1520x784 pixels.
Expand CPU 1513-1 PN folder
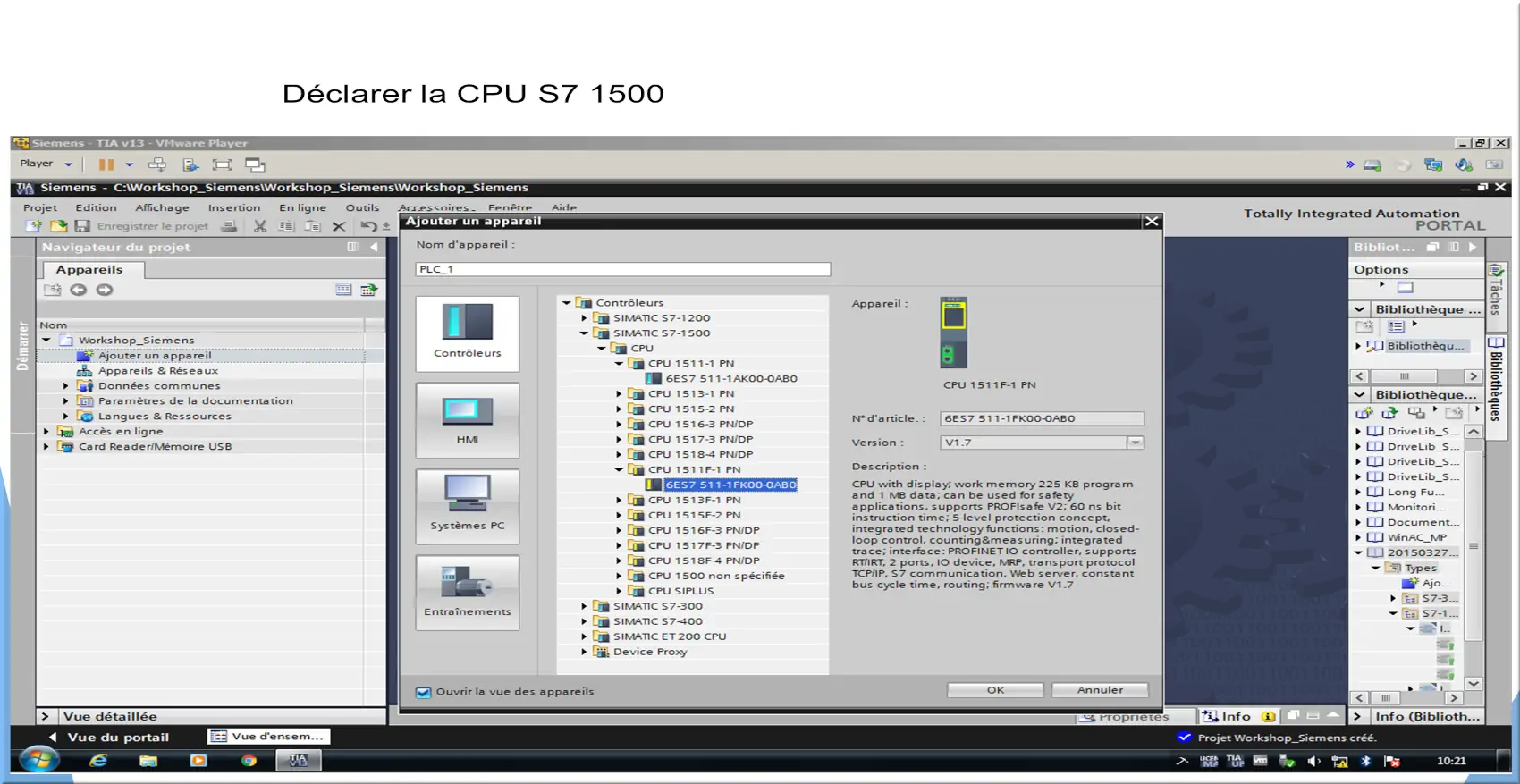(619, 394)
